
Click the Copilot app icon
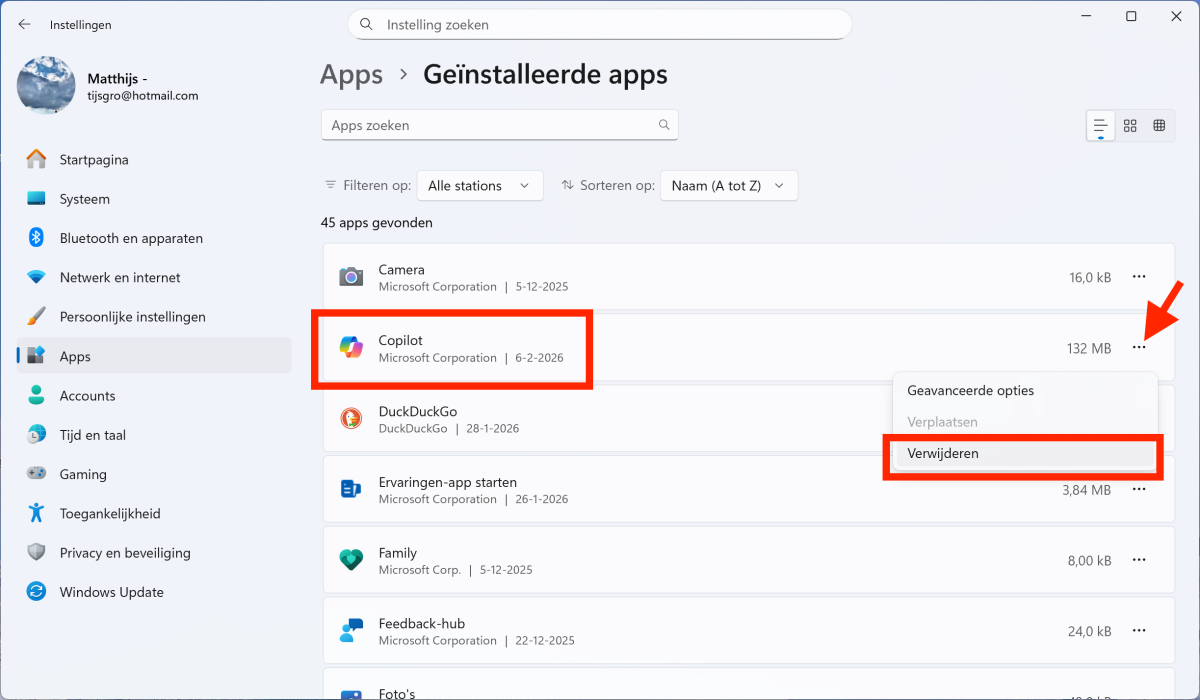[351, 348]
